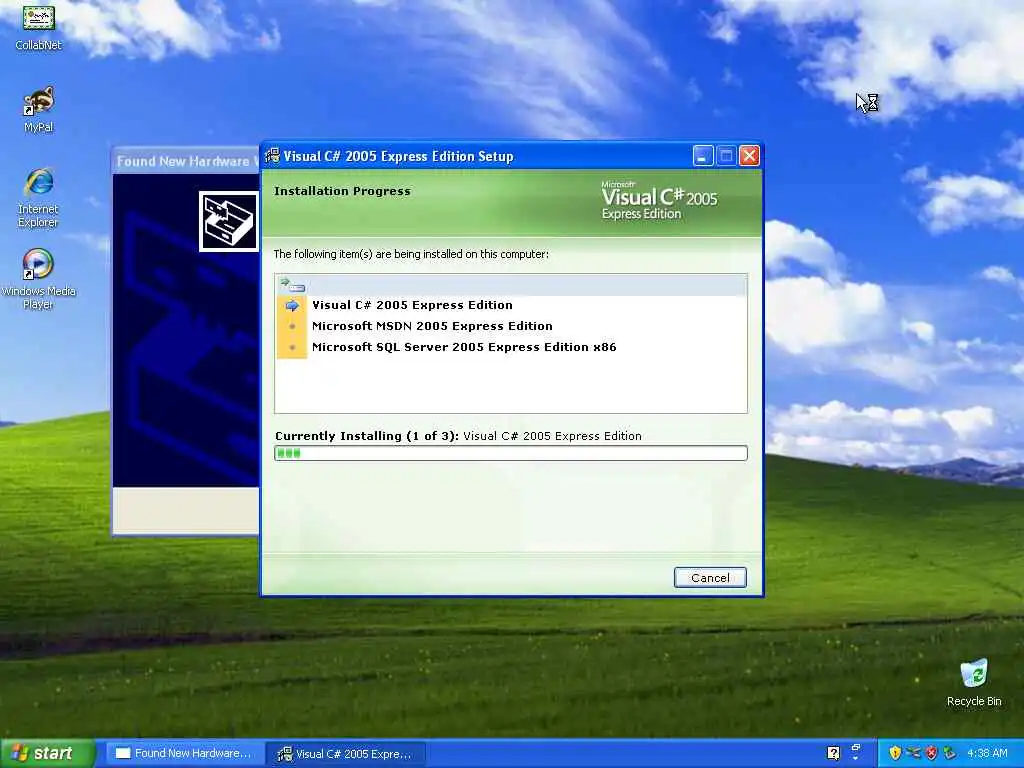This screenshot has height=768, width=1024.
Task: Click the blue arrow beside Visual C# item
Action: point(292,305)
